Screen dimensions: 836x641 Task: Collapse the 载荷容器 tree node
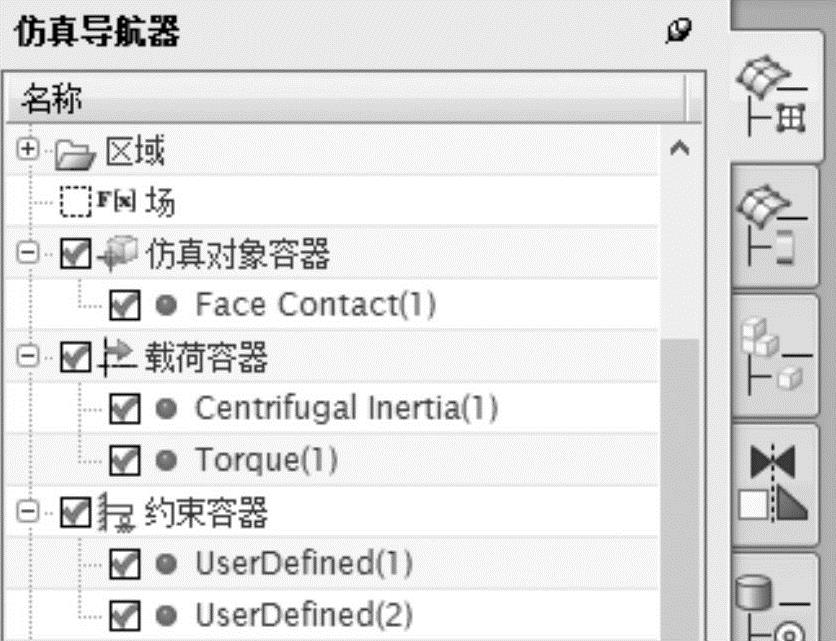click(27, 357)
